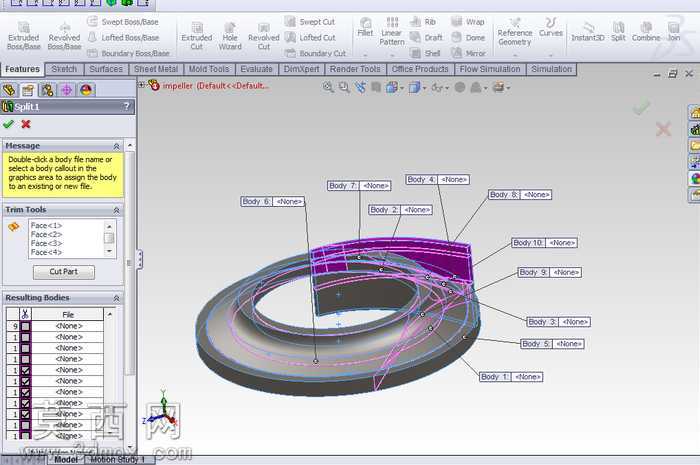Open the ConfigurationManager tab icon
The height and width of the screenshot is (465, 700).
coord(47,90)
